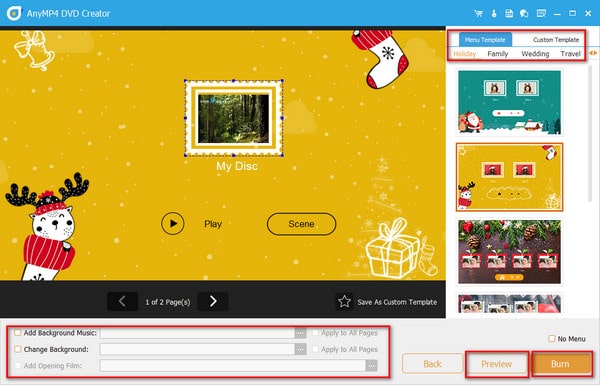This screenshot has width=600, height=385.
Task: Click the opening film path field
Action: pyautogui.click(x=233, y=366)
